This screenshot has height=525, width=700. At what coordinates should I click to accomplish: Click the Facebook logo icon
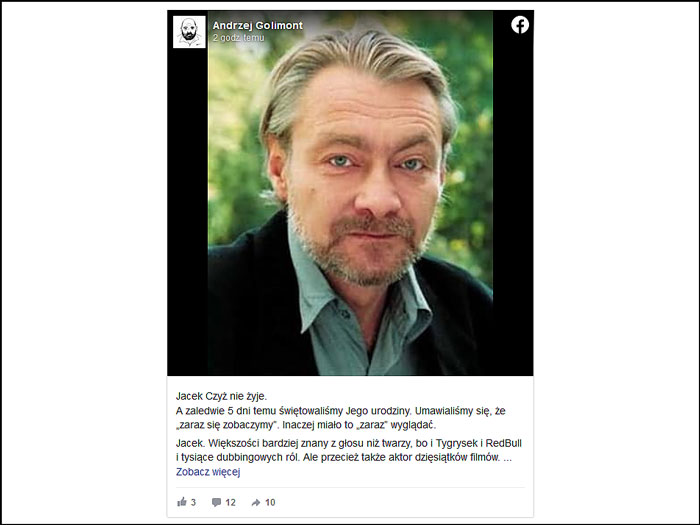click(x=520, y=25)
